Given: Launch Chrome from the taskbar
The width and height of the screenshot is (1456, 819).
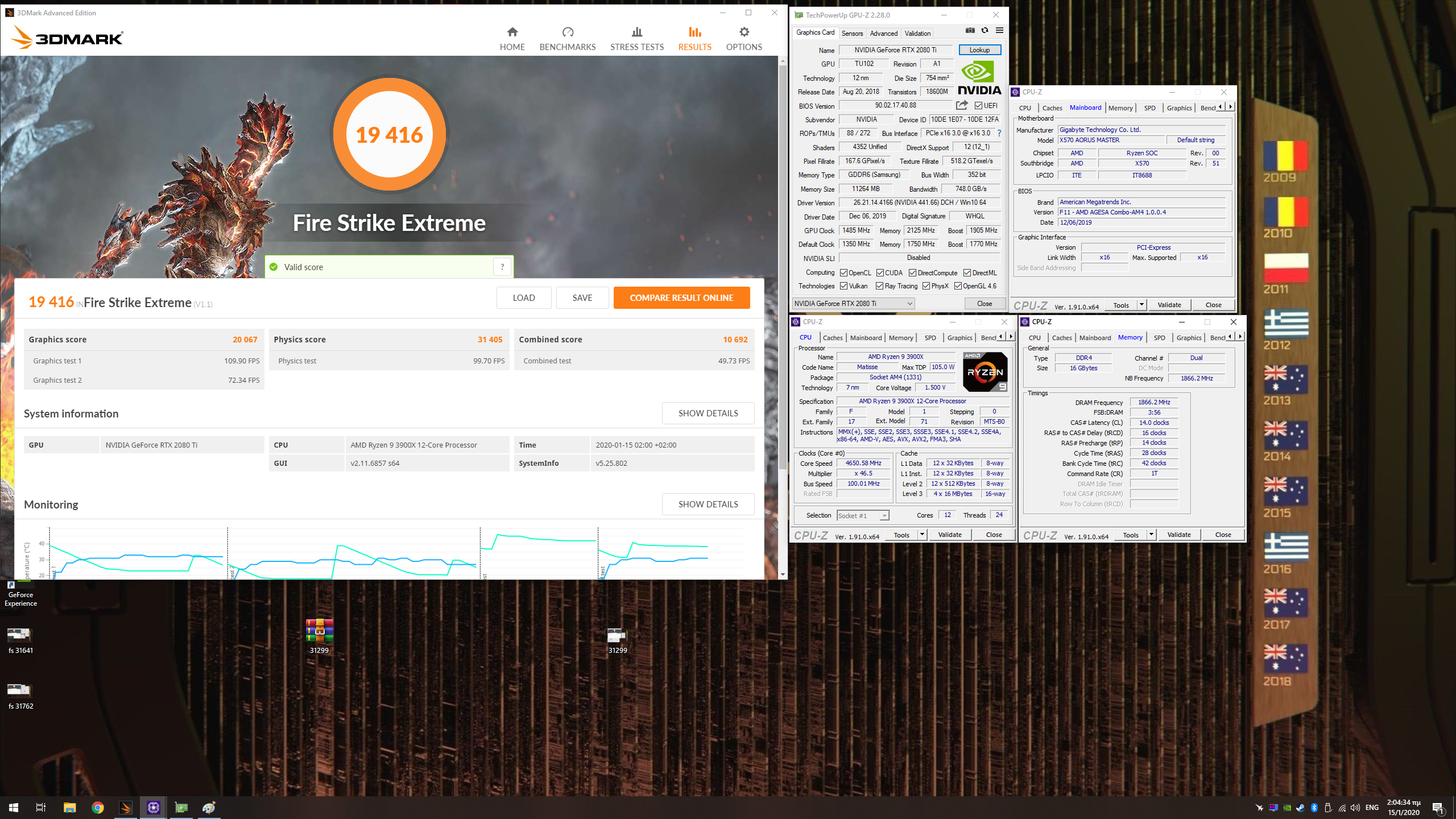Looking at the screenshot, I should (97, 808).
